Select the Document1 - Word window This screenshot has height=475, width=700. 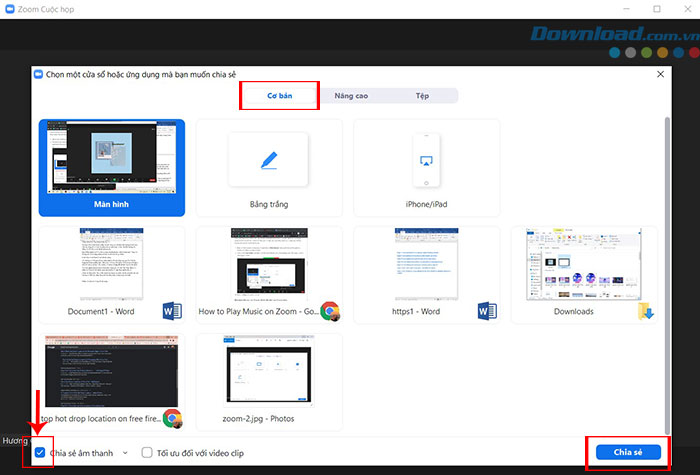tap(112, 275)
